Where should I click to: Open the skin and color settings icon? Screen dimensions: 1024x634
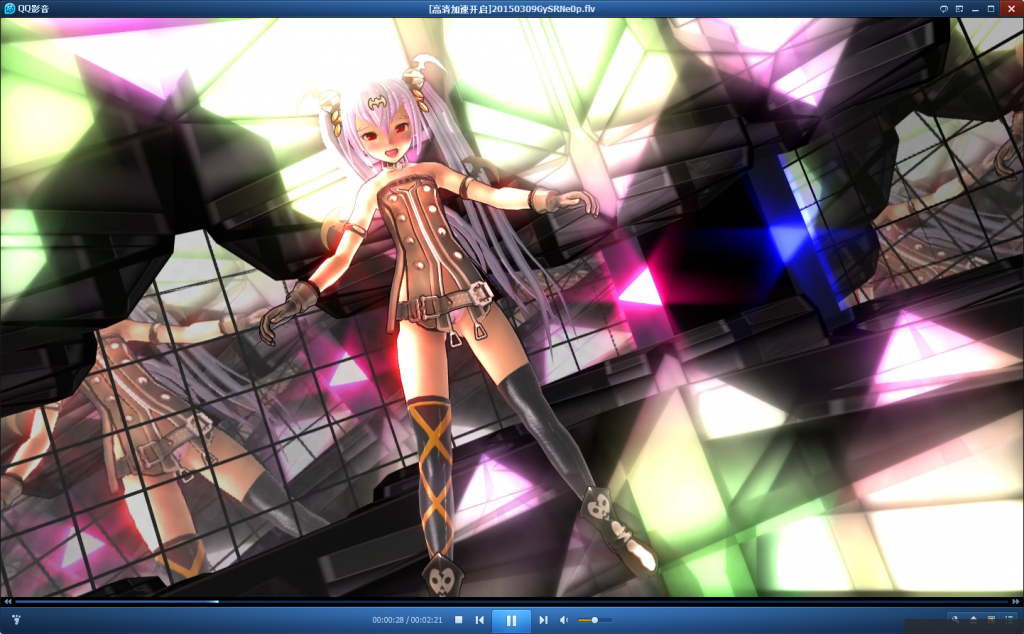991,620
